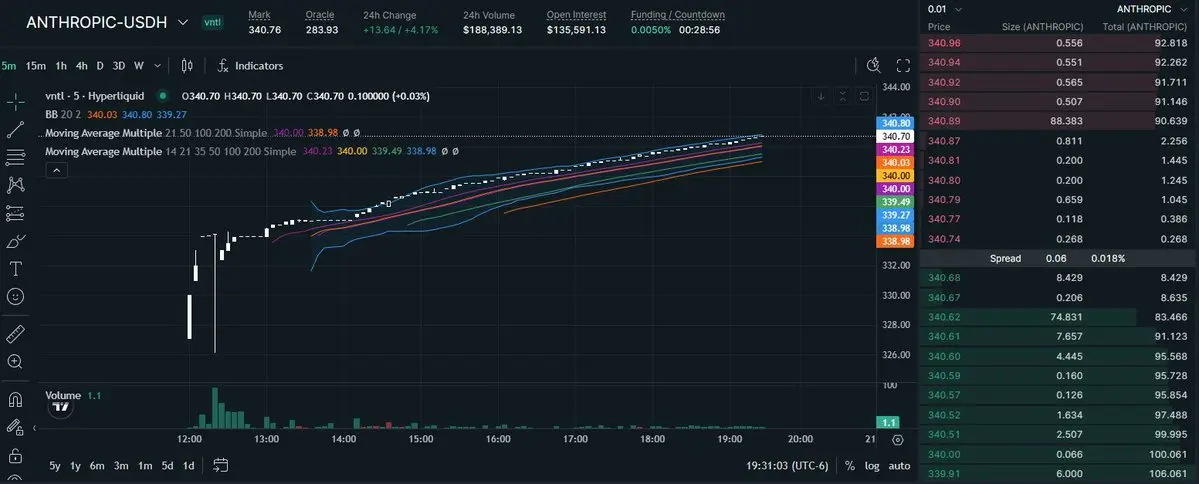The height and width of the screenshot is (484, 1199).
Task: Switch to the 3D timeframe
Action: [x=119, y=66]
